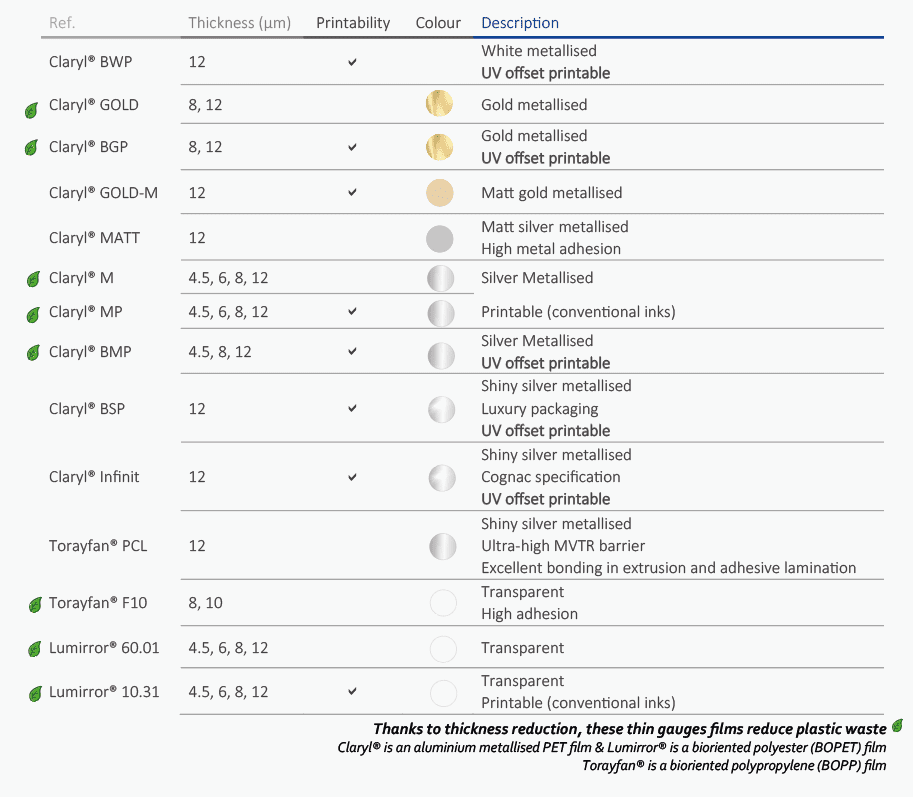Image resolution: width=913 pixels, height=797 pixels.
Task: Select the Printability column header
Action: 353,23
